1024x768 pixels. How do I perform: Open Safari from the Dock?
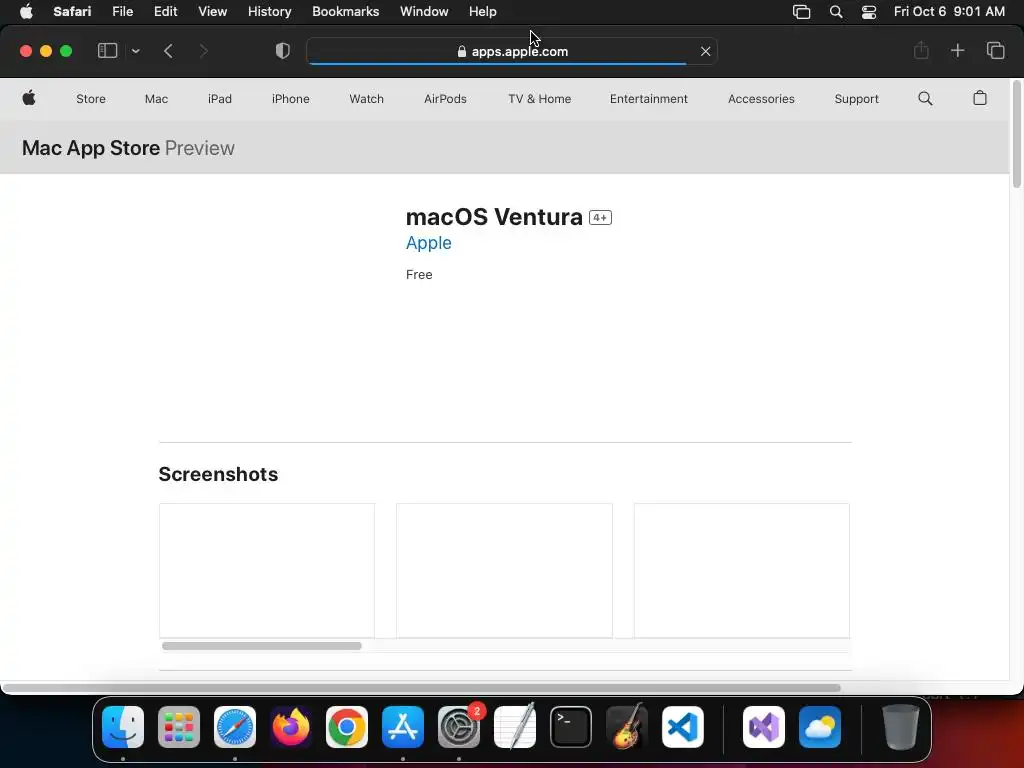(234, 727)
